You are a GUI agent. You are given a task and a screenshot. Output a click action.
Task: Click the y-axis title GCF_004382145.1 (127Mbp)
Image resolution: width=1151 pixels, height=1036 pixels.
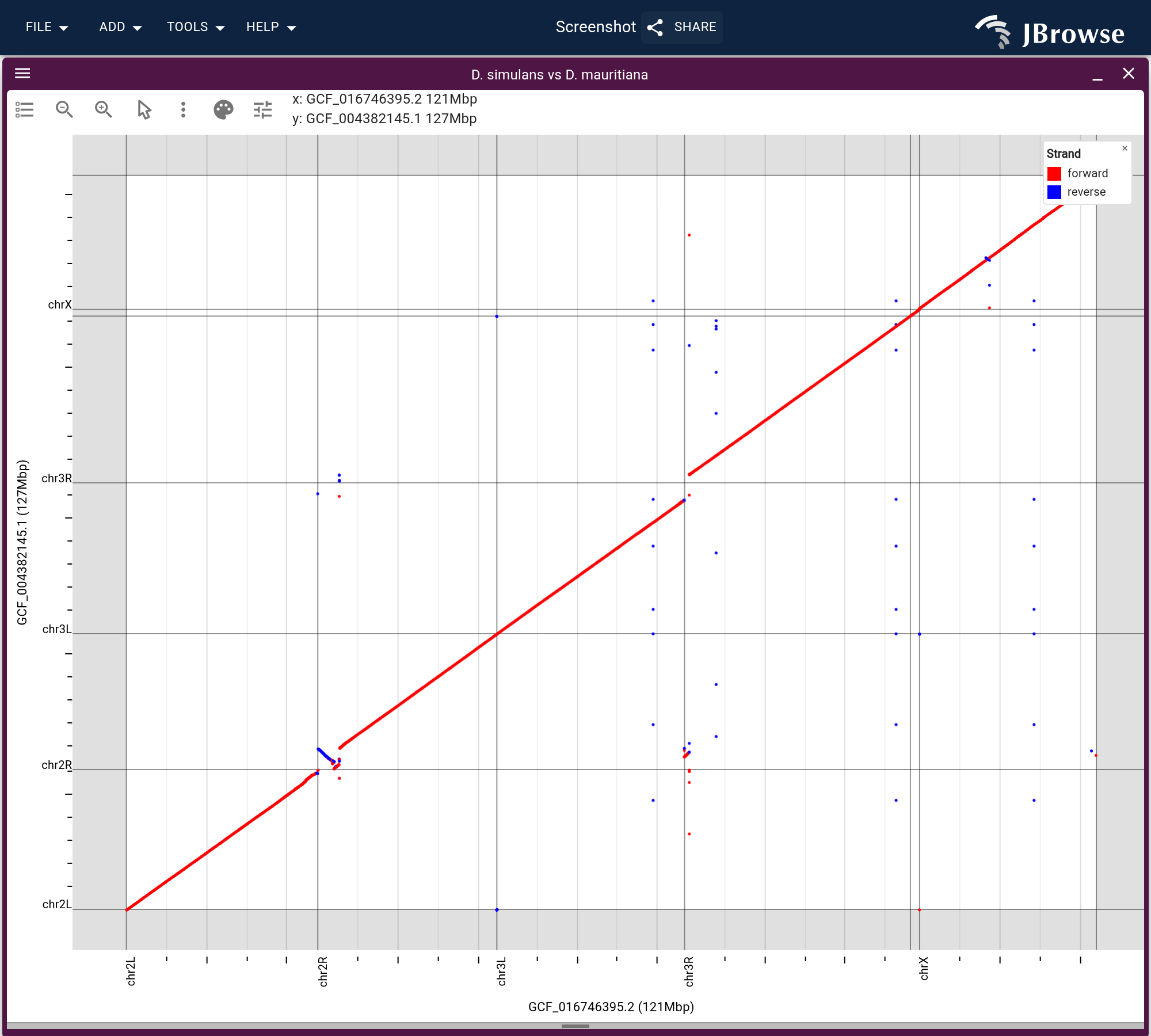(x=22, y=542)
